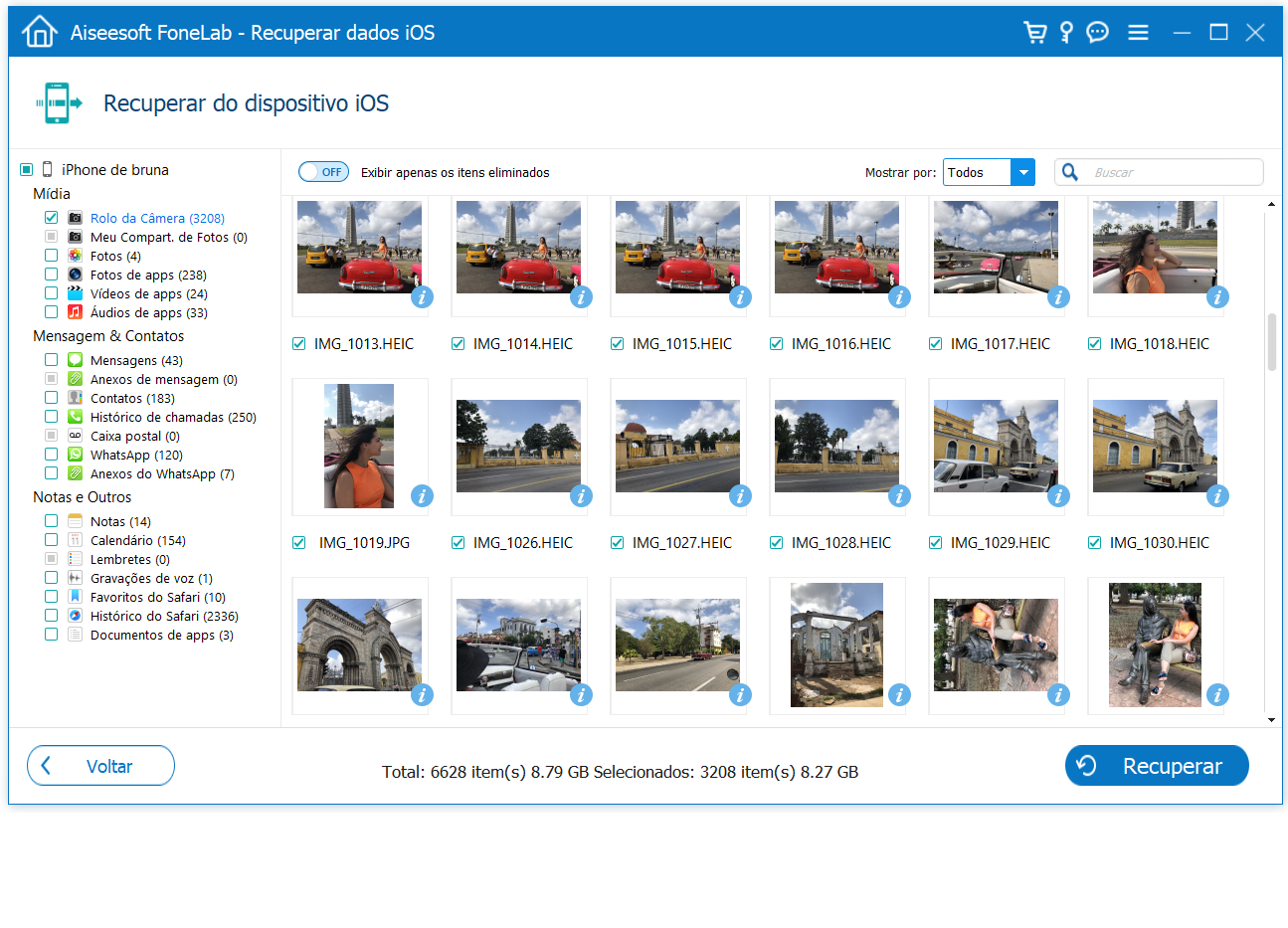Click the Mensagens green bubble icon
Viewport: 1288px width, 928px height.
click(x=75, y=360)
